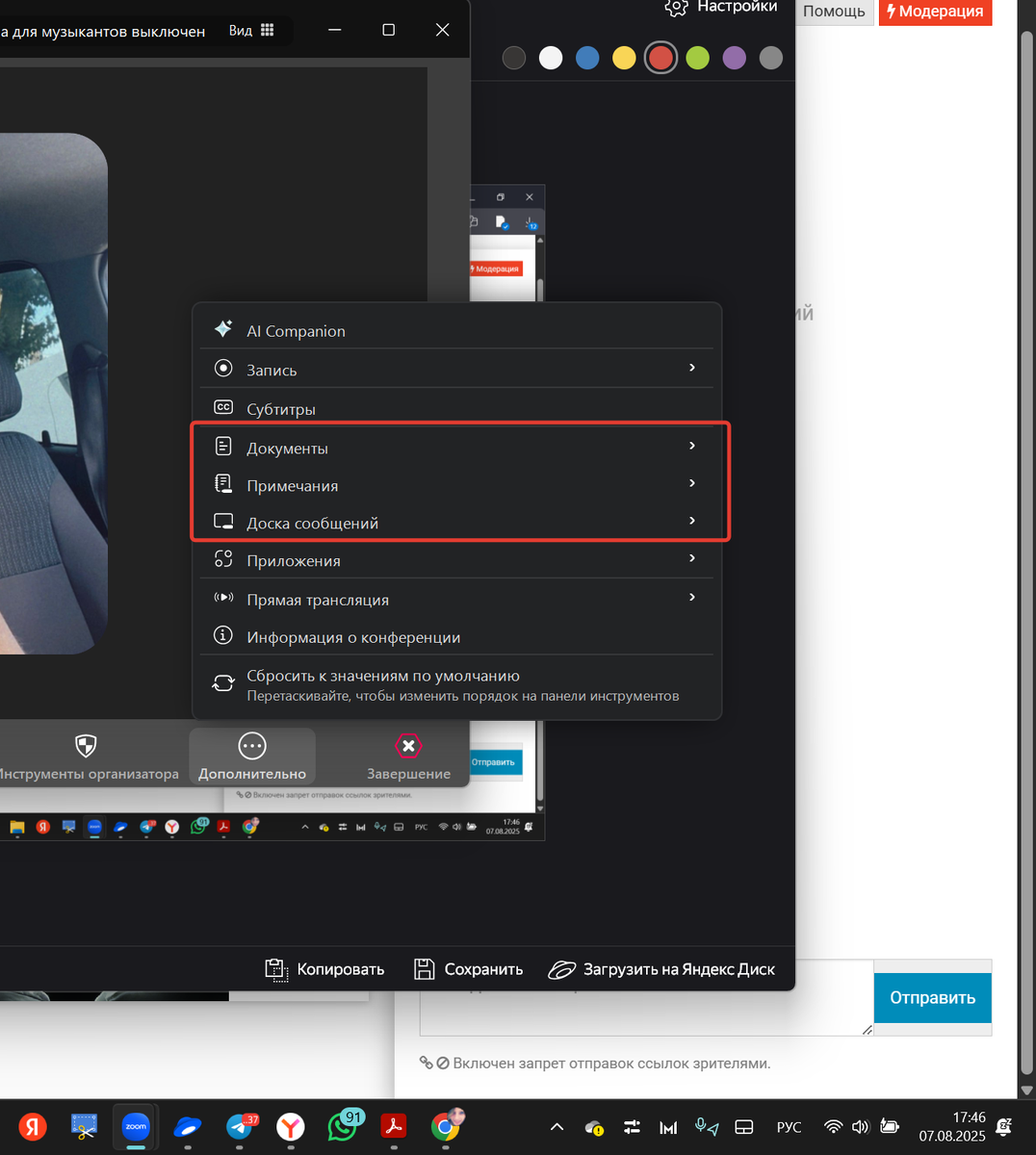Screen dimensions: 1036x1155
Task: Show hidden tray icons chevron
Action: (x=557, y=1126)
